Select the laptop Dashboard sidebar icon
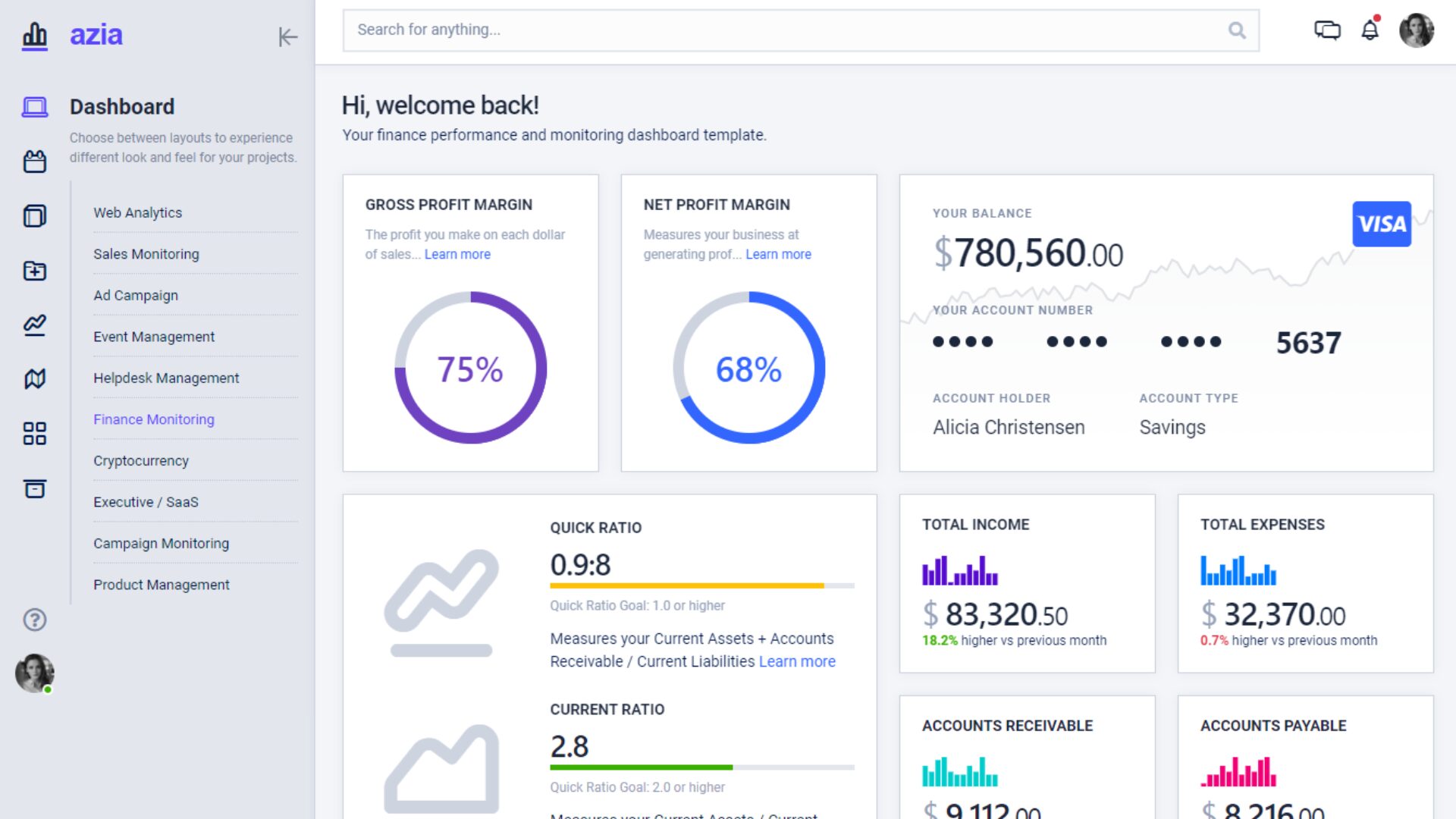1456x819 pixels. (x=35, y=107)
